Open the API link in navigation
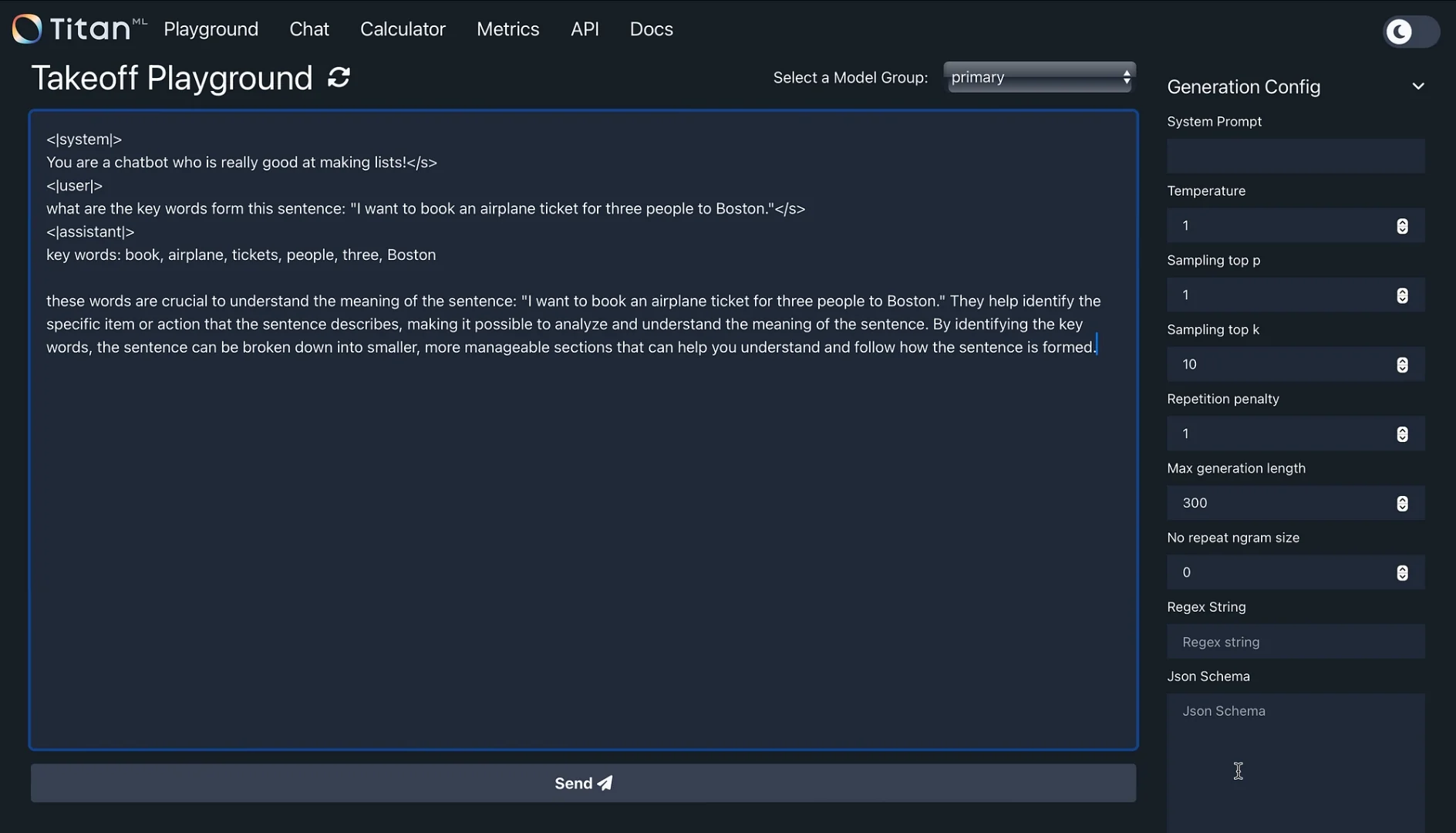This screenshot has height=833, width=1456. [x=585, y=29]
